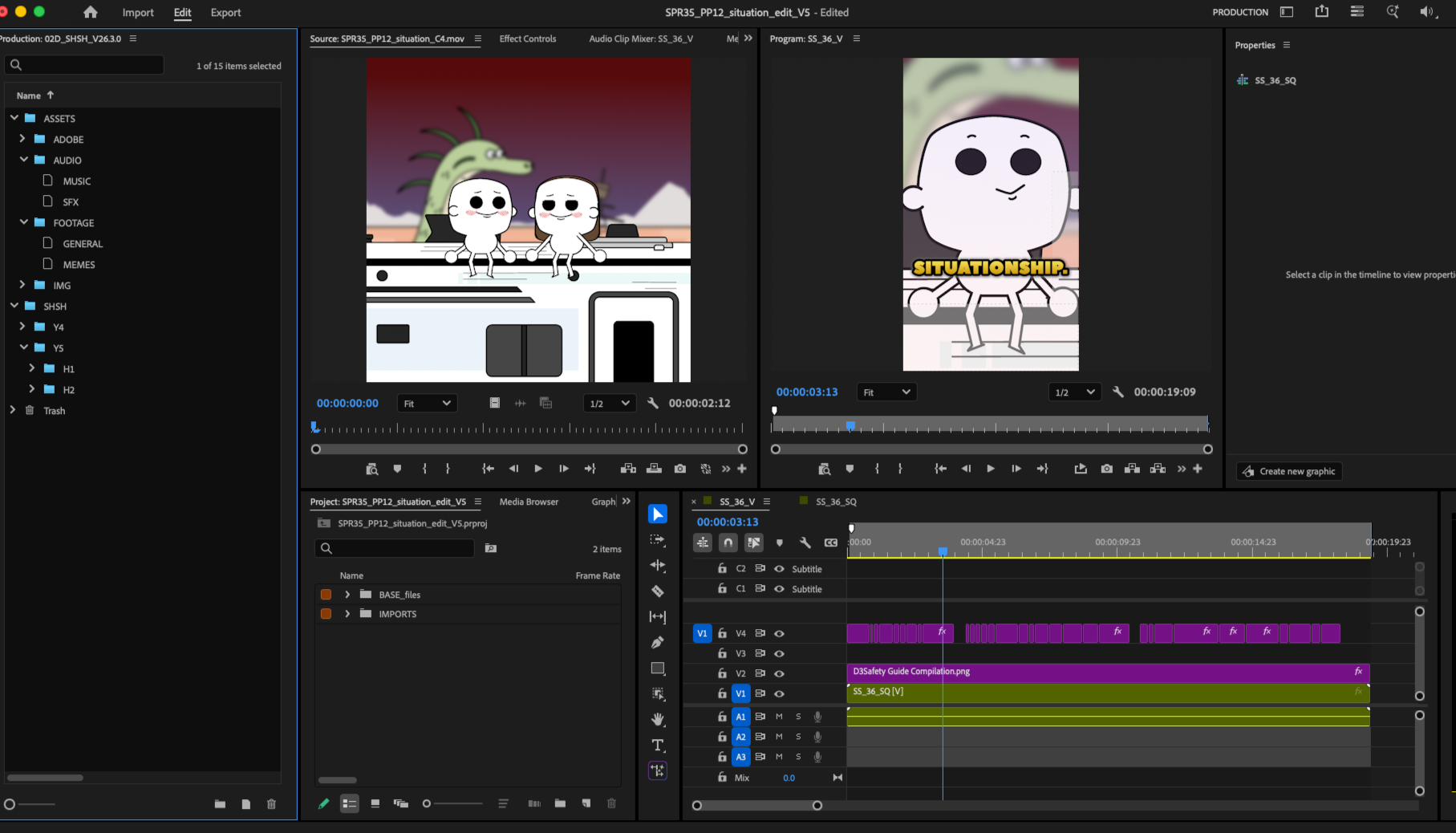Screen dimensions: 1456x833
Task: Select the Selection tool arrow
Action: (x=658, y=514)
